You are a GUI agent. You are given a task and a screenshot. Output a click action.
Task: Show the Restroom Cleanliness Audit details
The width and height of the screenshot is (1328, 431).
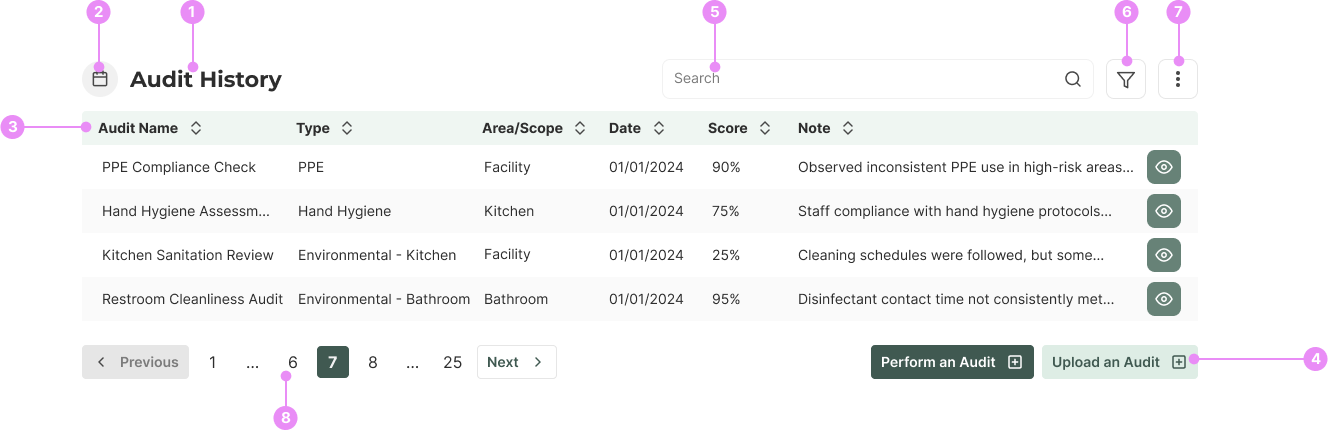click(x=1163, y=299)
